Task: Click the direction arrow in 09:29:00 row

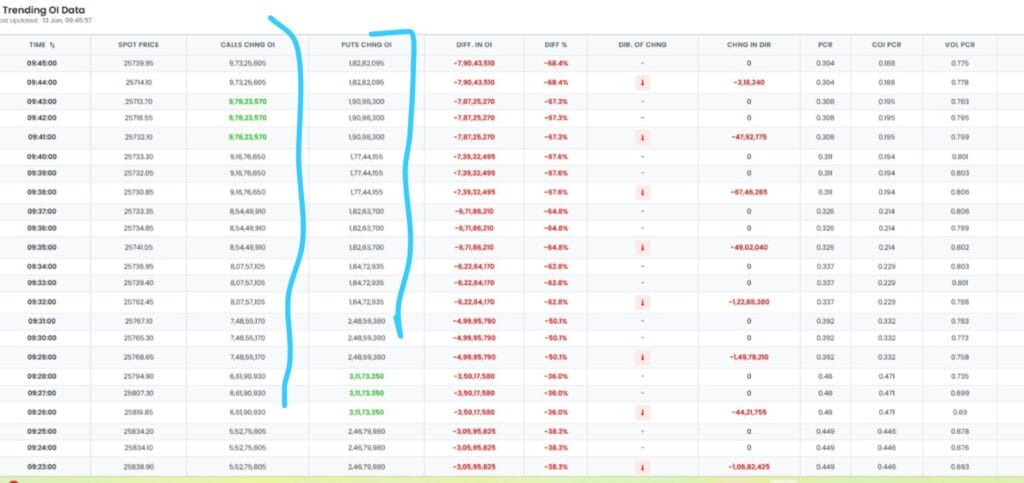Action: click(641, 357)
